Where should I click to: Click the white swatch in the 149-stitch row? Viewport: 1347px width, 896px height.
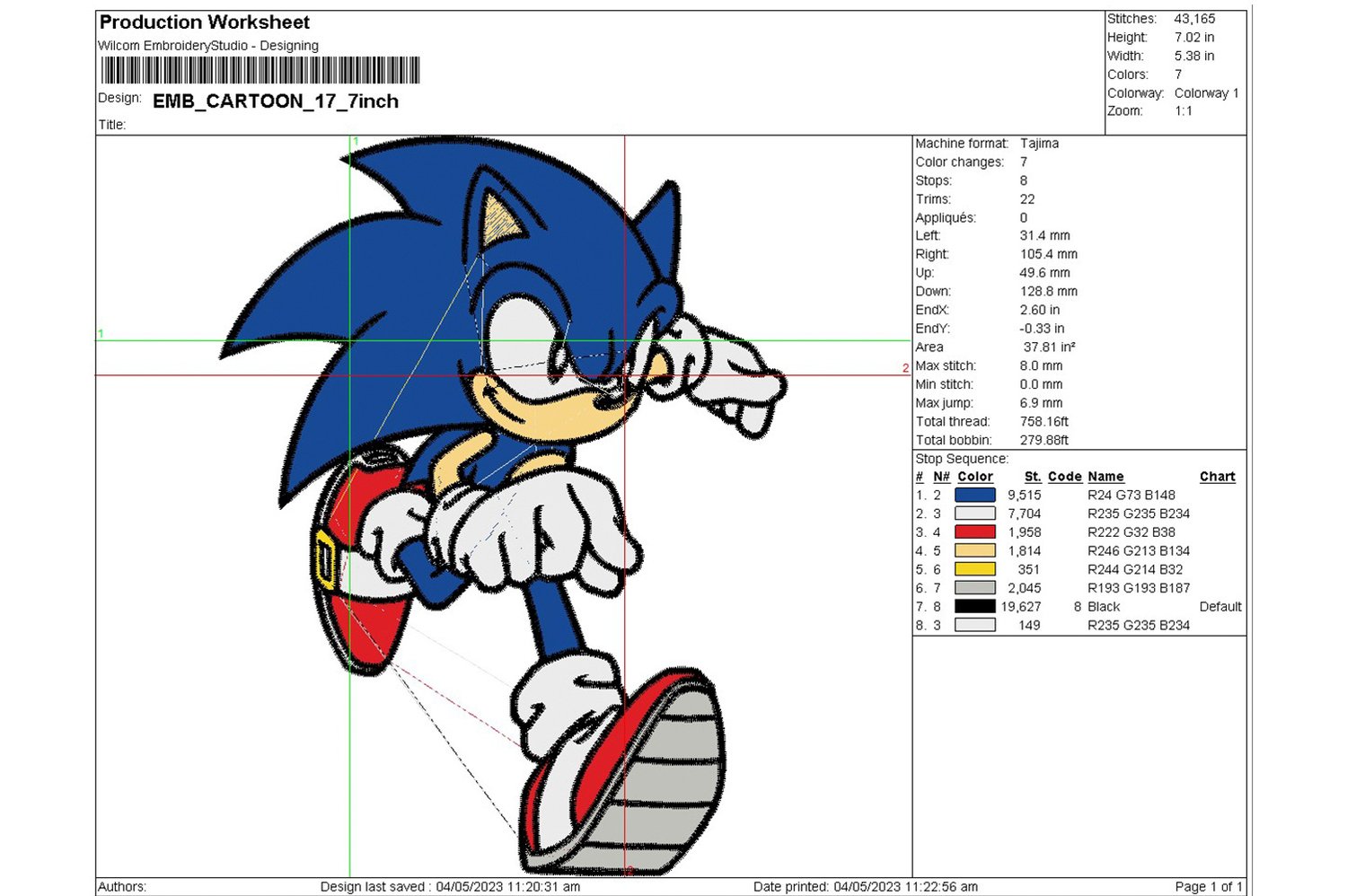click(974, 626)
